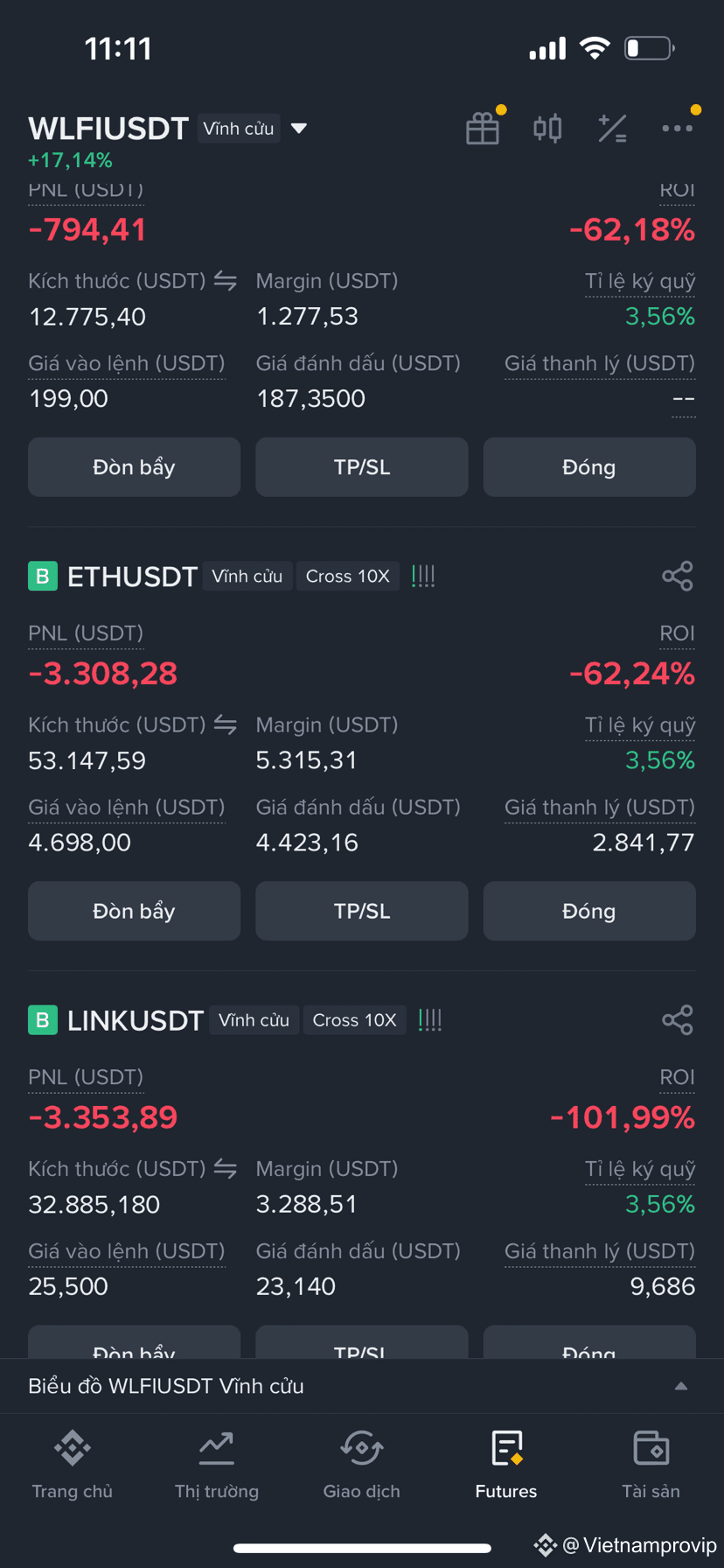724x1568 pixels.
Task: Toggle size unit for ETHUSDT Kích thước
Action: 226,724
